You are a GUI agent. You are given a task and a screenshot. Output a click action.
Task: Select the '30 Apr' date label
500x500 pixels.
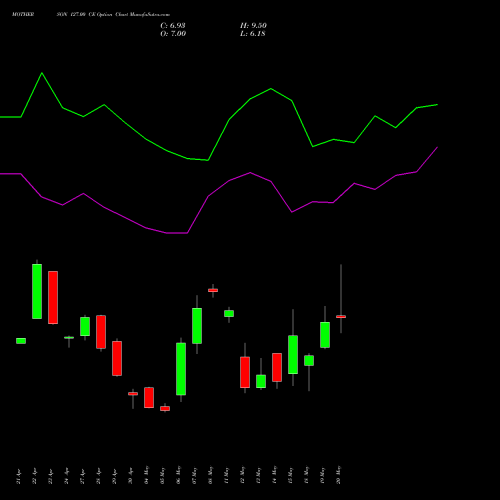click(131, 477)
